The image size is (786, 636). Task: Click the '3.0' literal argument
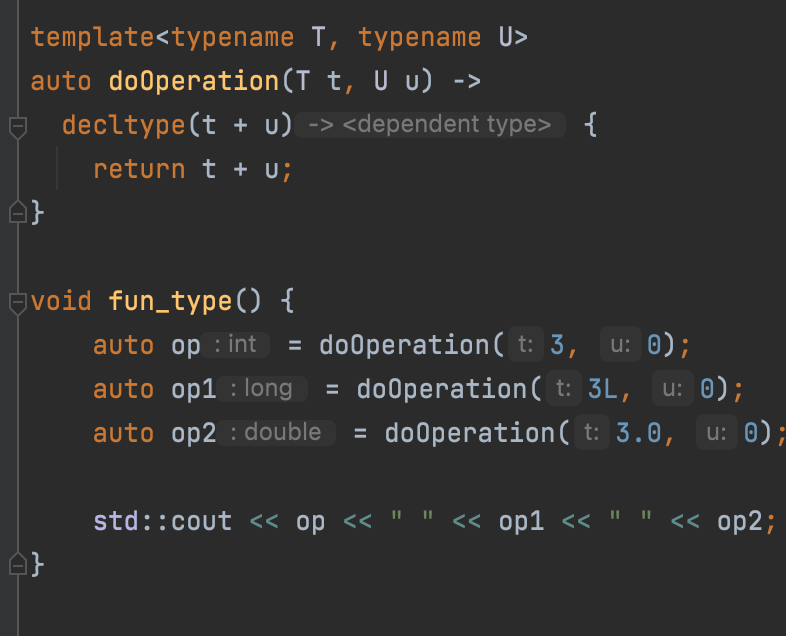[639, 433]
